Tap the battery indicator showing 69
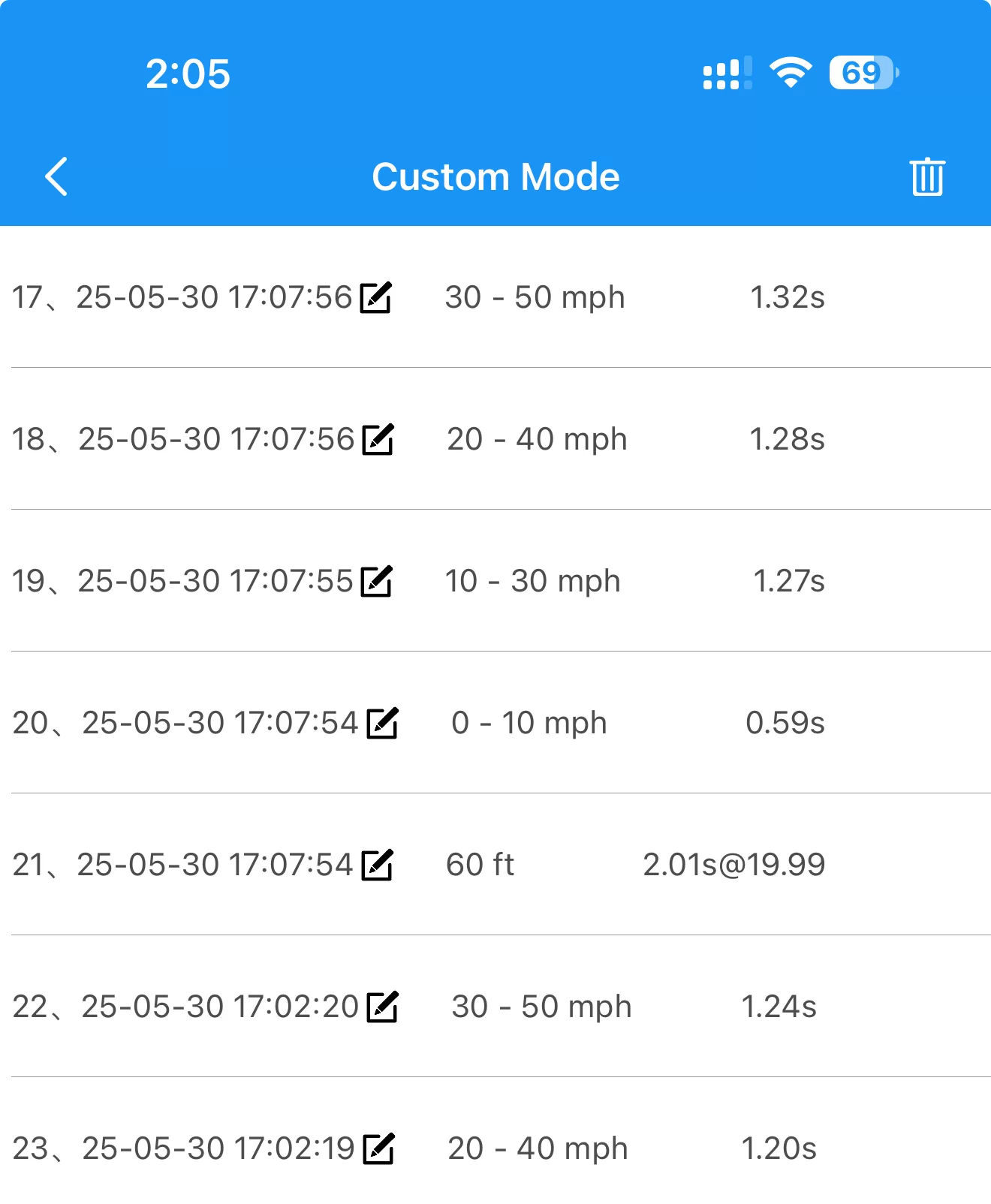This screenshot has width=991, height=1204. (864, 73)
